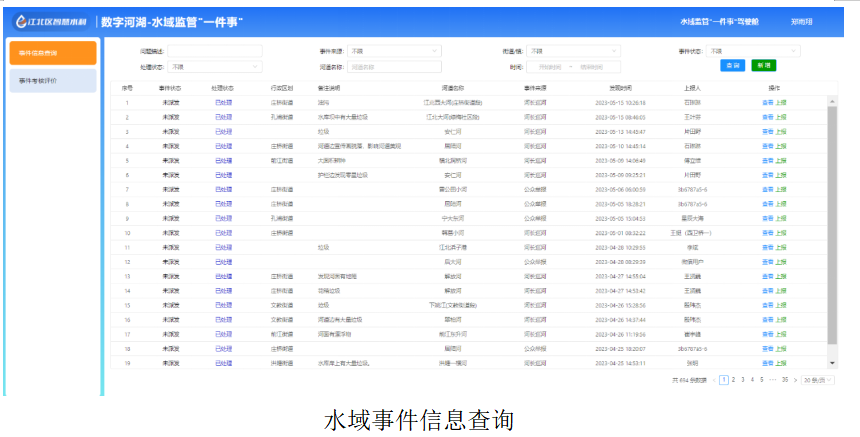Click the blue 查询 button
The image size is (860, 437).
[732, 66]
